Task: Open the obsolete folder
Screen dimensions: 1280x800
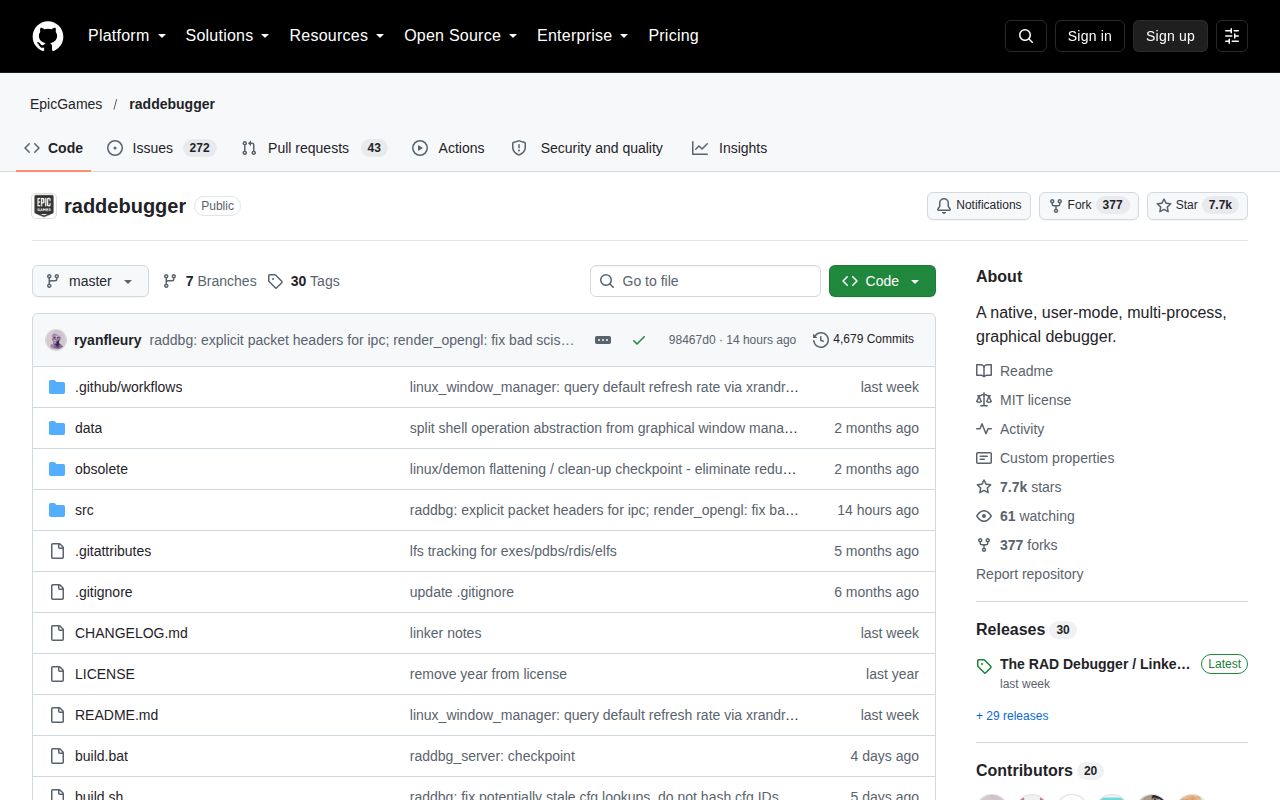Action: (101, 469)
